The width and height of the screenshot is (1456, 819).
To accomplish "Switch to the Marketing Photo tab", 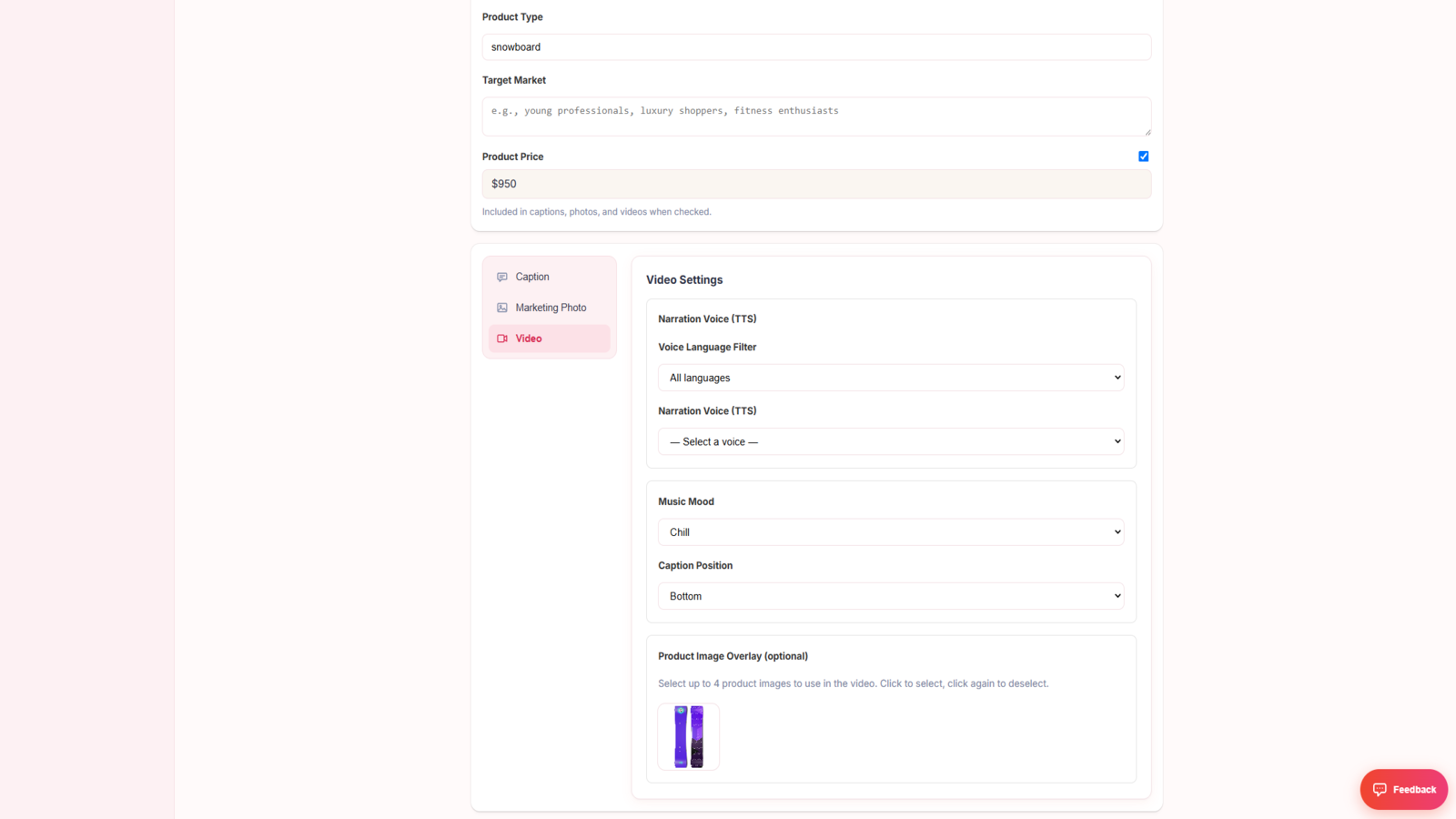I will tap(550, 308).
